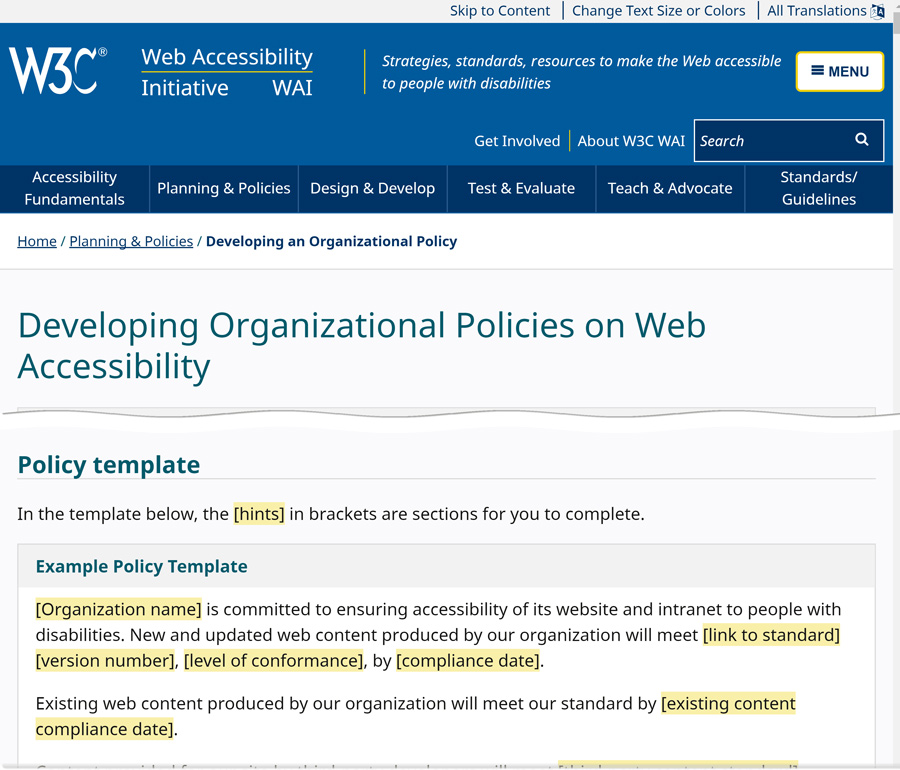Open the Accessibility Fundamentals menu

[74, 188]
